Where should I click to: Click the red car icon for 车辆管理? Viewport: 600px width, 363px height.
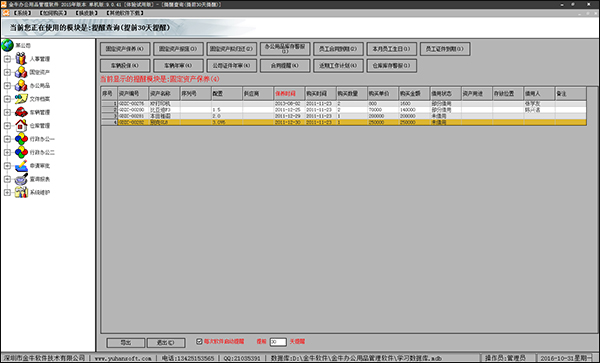[x=21, y=112]
